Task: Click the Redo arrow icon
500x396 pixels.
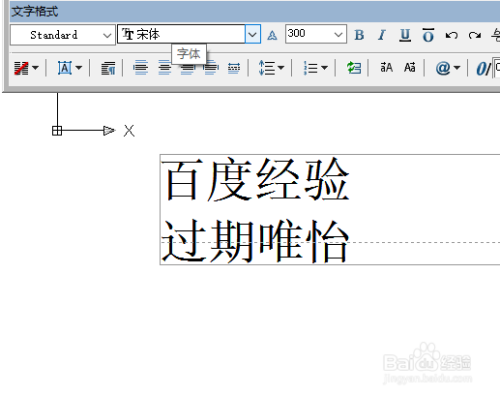Action: tap(475, 35)
